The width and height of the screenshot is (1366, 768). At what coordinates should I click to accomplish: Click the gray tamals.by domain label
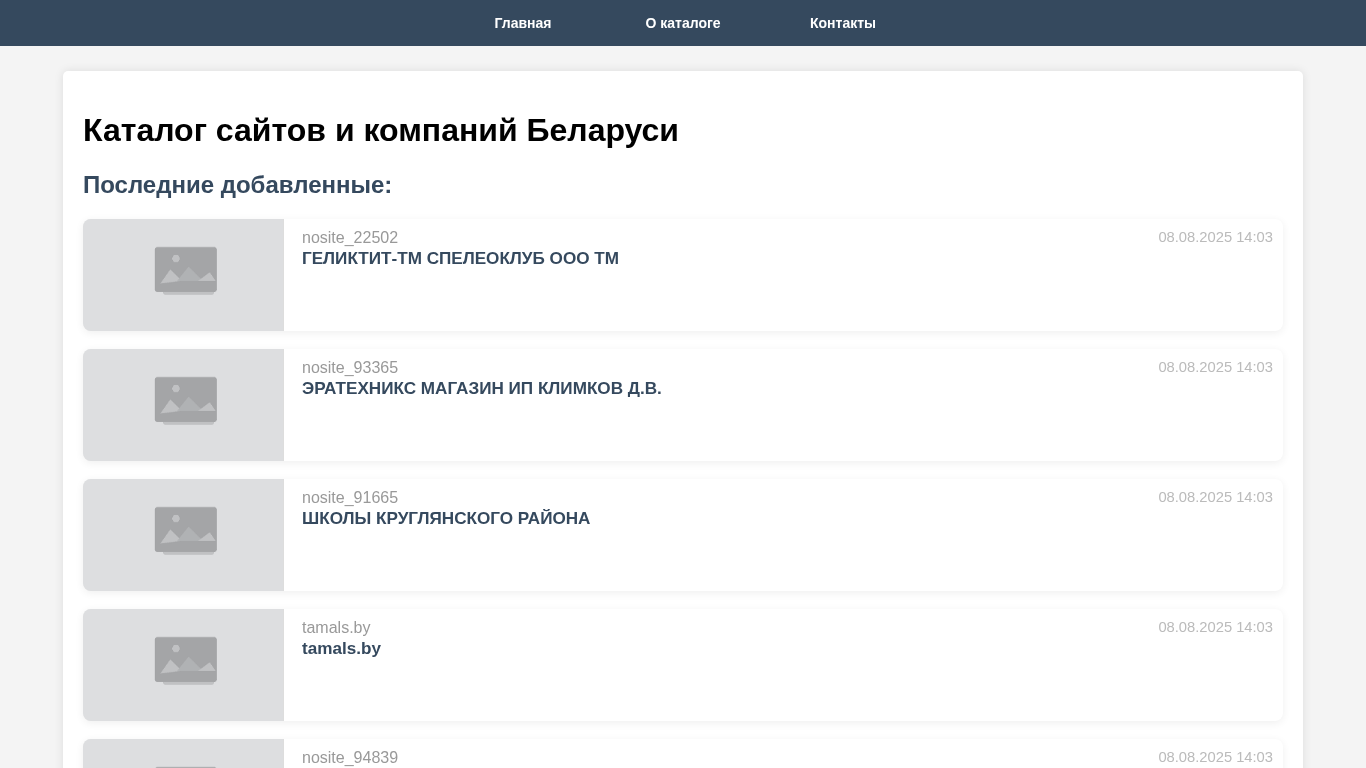pos(336,628)
